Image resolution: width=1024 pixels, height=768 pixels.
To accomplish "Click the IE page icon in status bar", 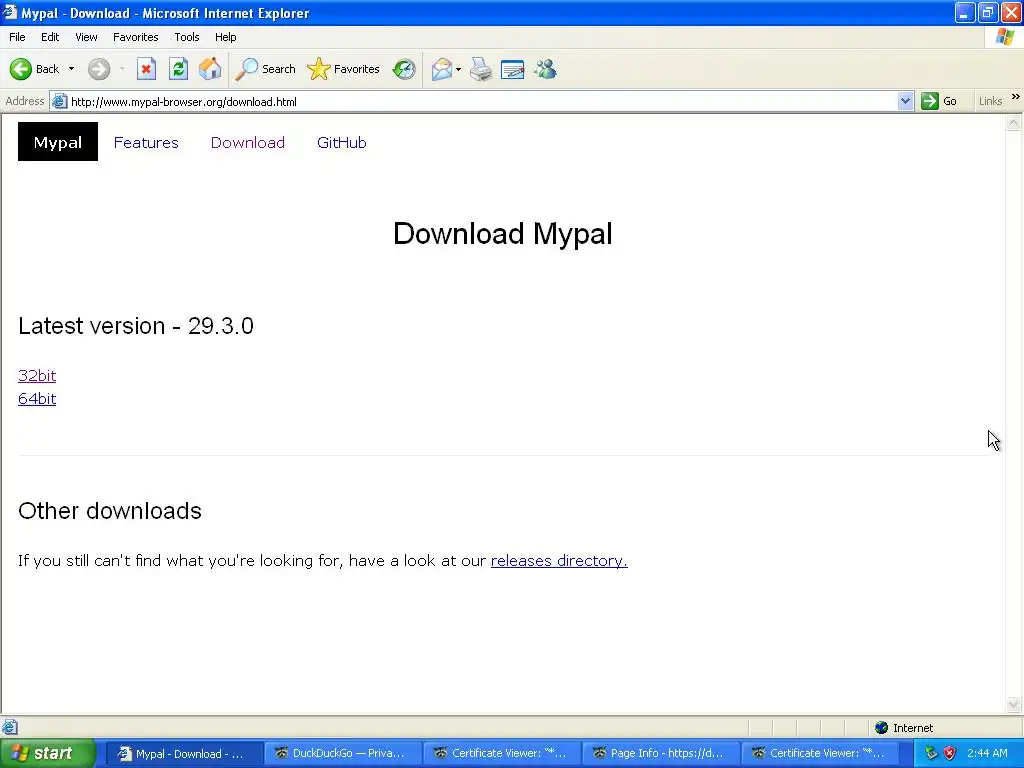I will 9,727.
